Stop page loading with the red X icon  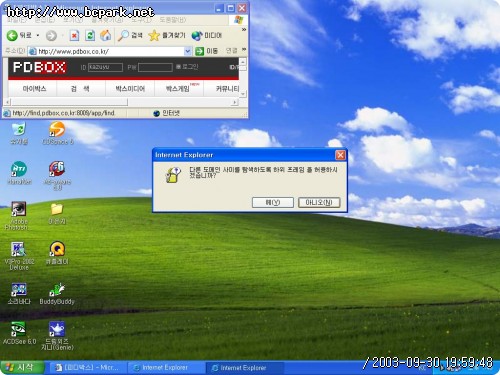pos(74,35)
